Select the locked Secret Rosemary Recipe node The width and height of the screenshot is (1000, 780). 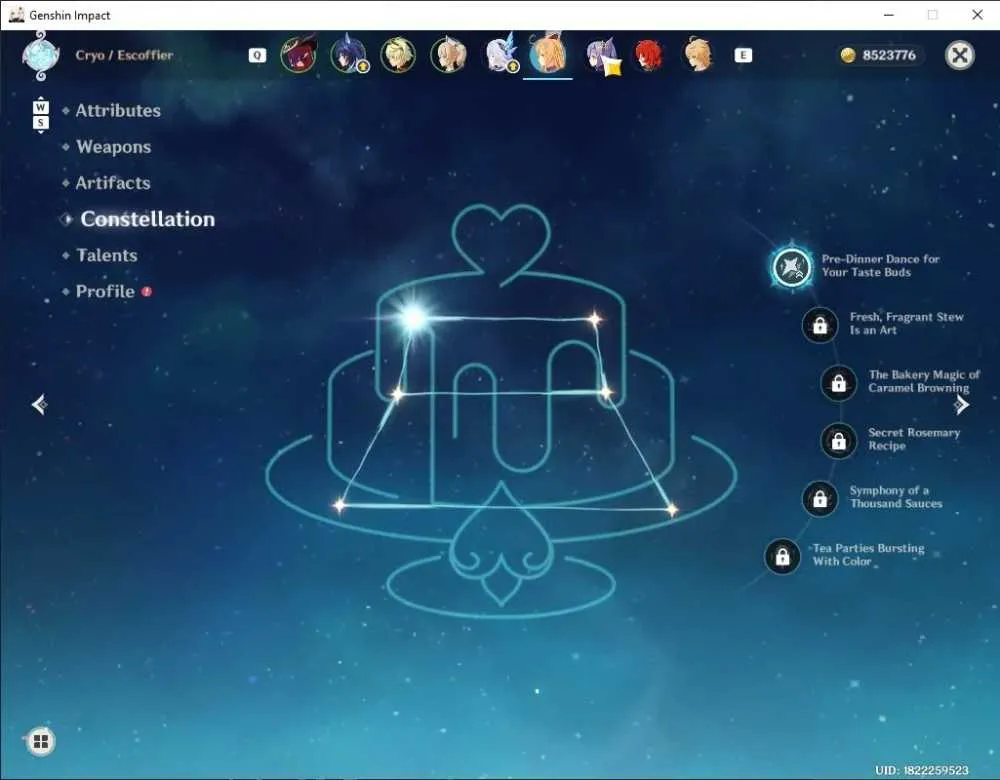839,440
